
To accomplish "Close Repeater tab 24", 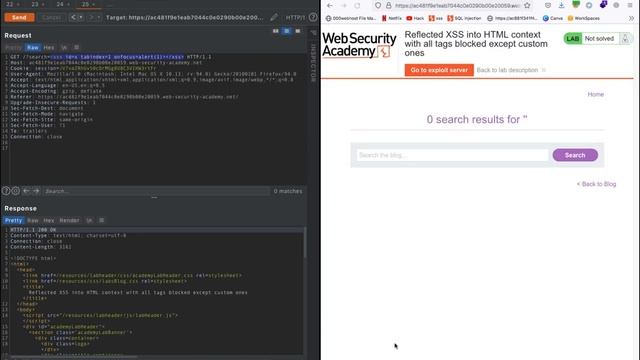I will (69, 4).
